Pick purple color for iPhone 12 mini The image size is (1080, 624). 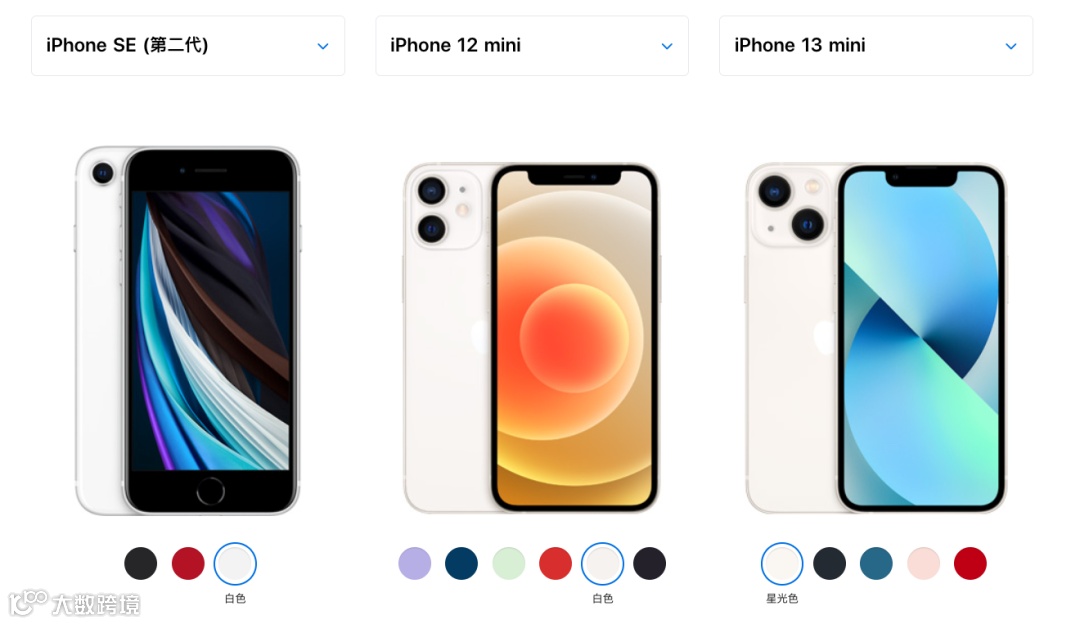[x=415, y=563]
